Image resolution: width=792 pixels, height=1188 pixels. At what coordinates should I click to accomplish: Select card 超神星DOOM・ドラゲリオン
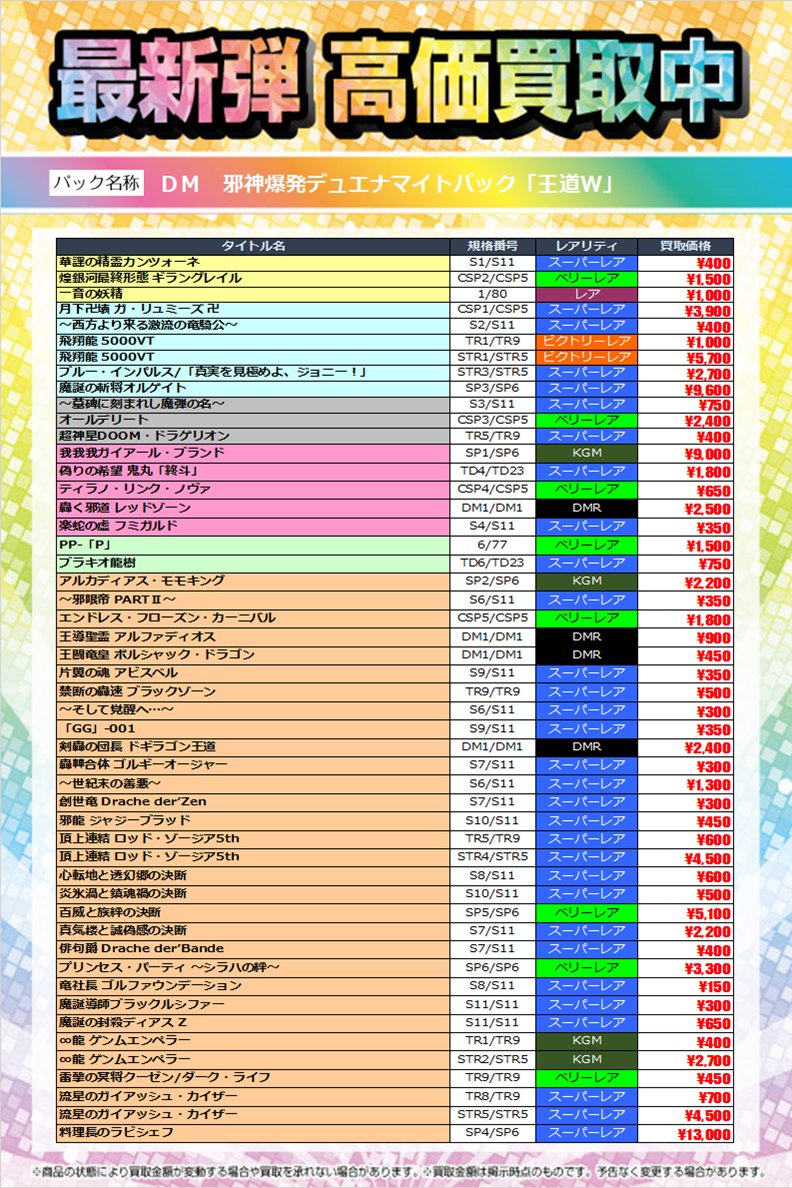point(144,436)
